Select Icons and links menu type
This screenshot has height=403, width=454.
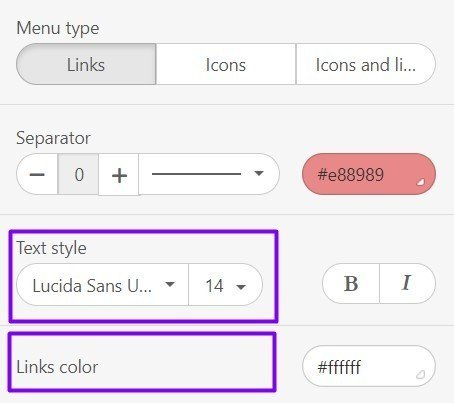(x=366, y=64)
